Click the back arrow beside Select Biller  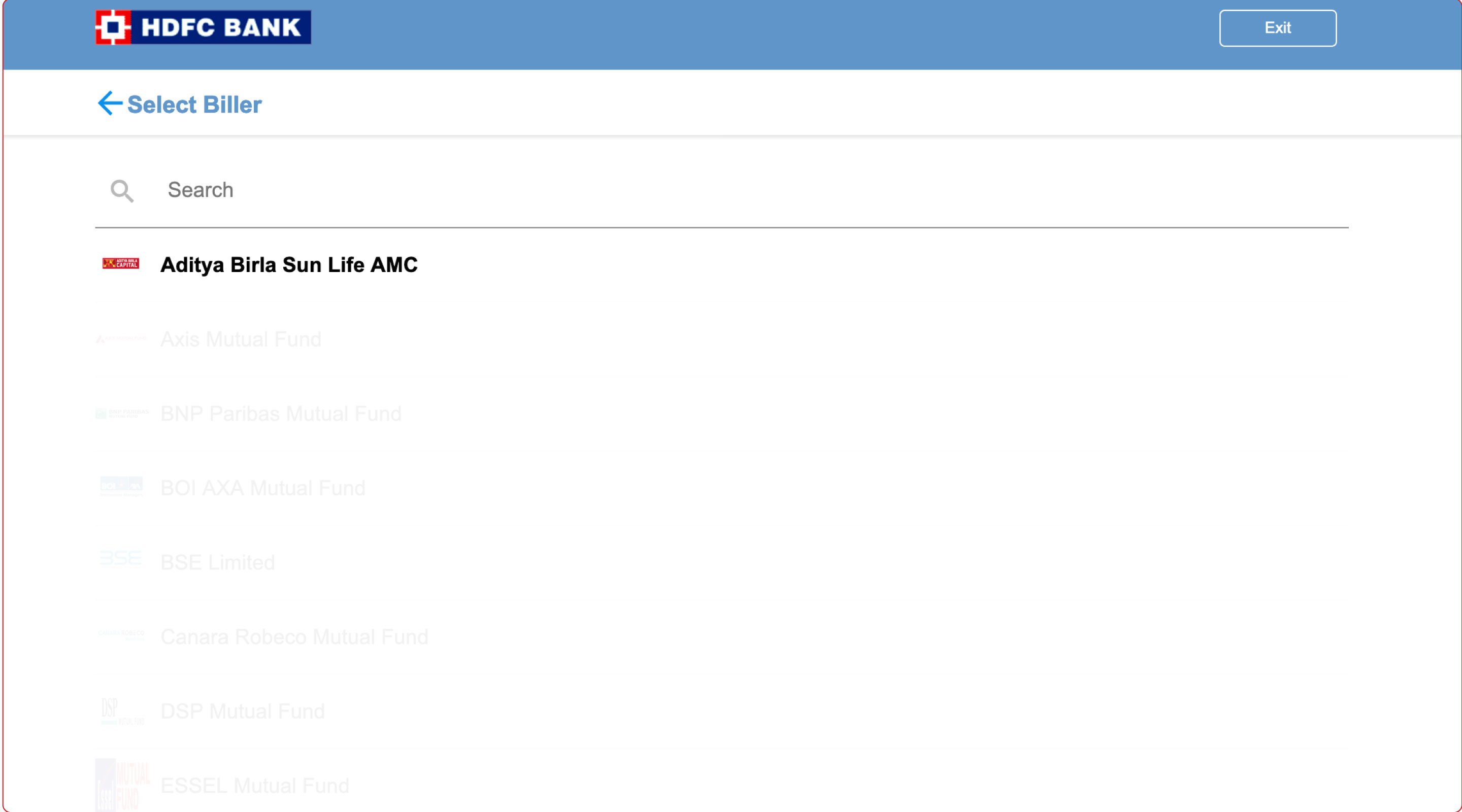(109, 104)
